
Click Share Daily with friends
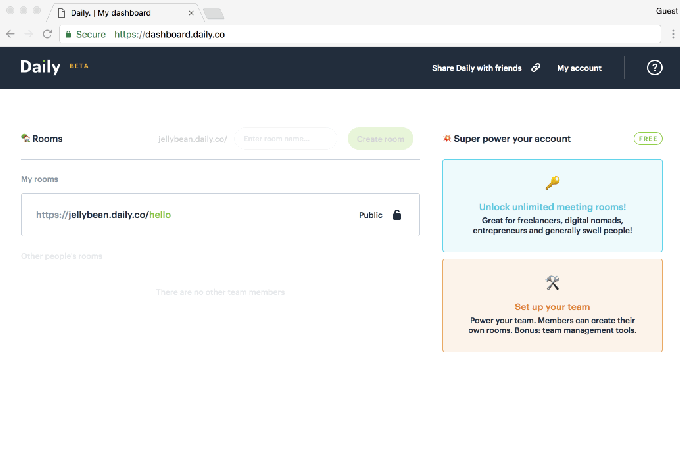click(x=477, y=68)
